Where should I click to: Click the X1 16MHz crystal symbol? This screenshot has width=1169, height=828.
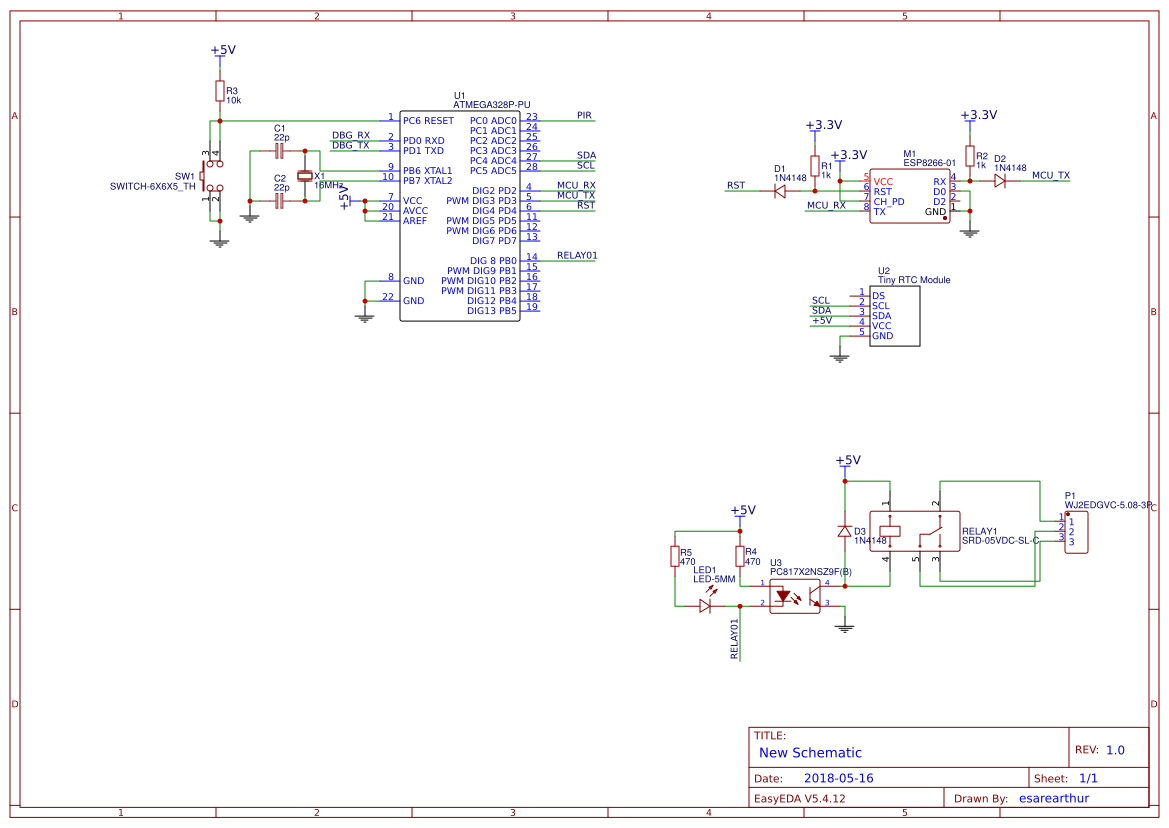coord(306,176)
